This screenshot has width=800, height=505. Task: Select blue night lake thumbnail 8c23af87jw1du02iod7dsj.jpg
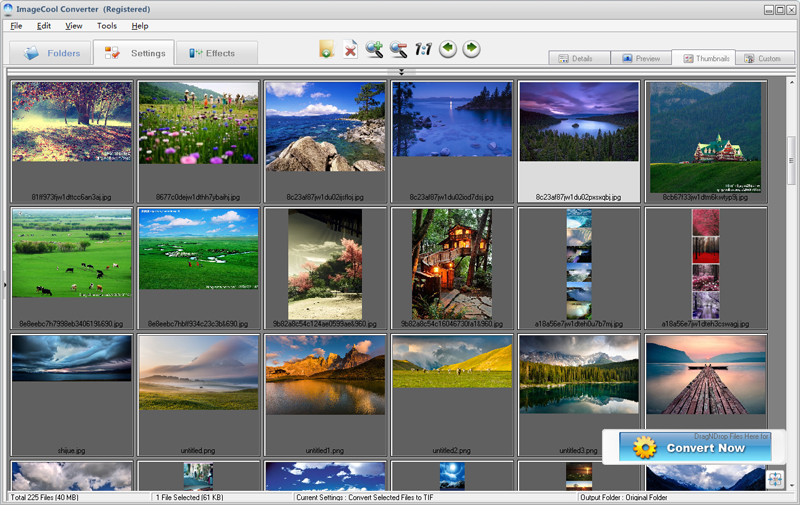(x=452, y=141)
